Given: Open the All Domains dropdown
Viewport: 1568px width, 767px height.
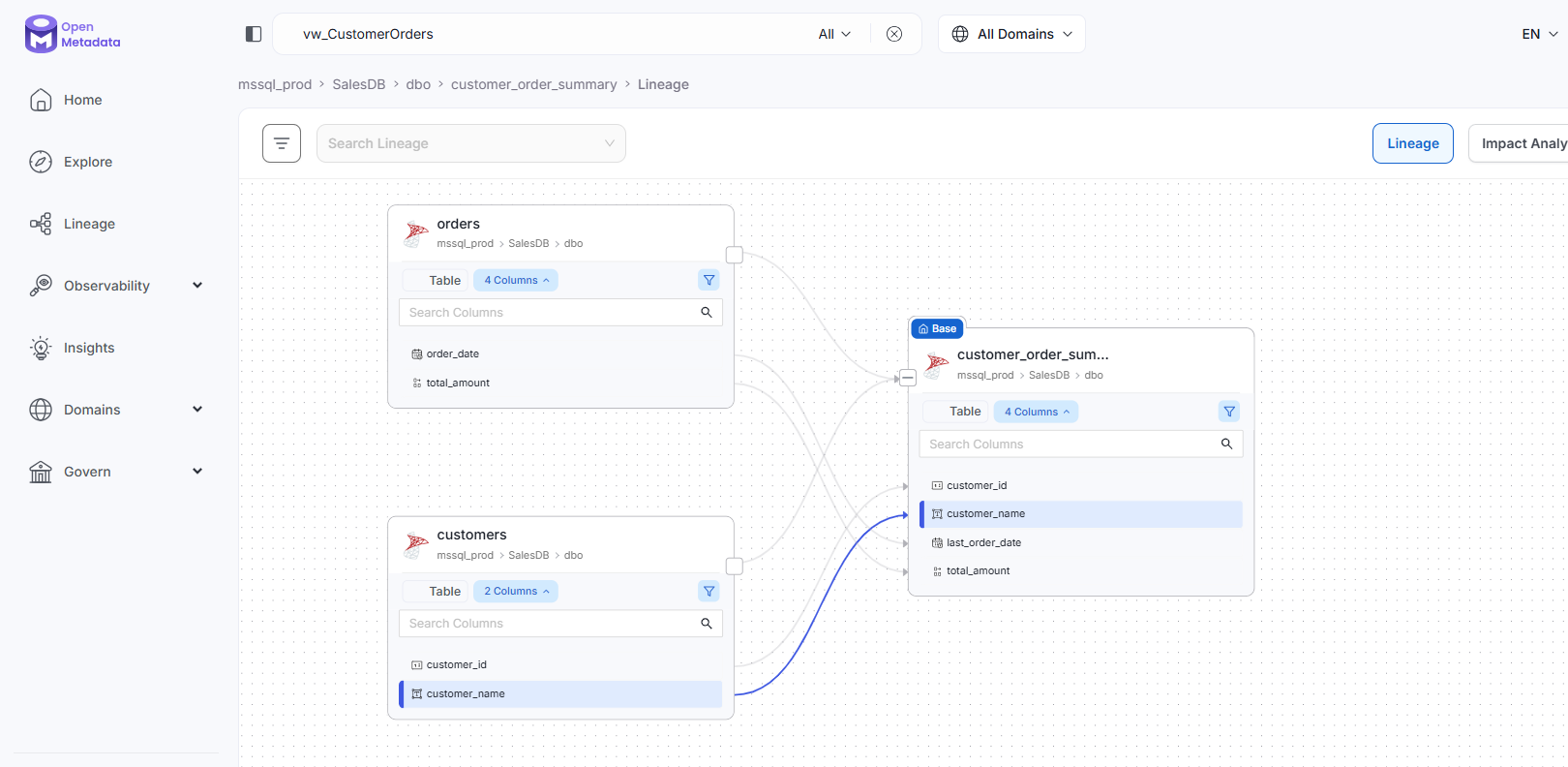Looking at the screenshot, I should click(1011, 34).
